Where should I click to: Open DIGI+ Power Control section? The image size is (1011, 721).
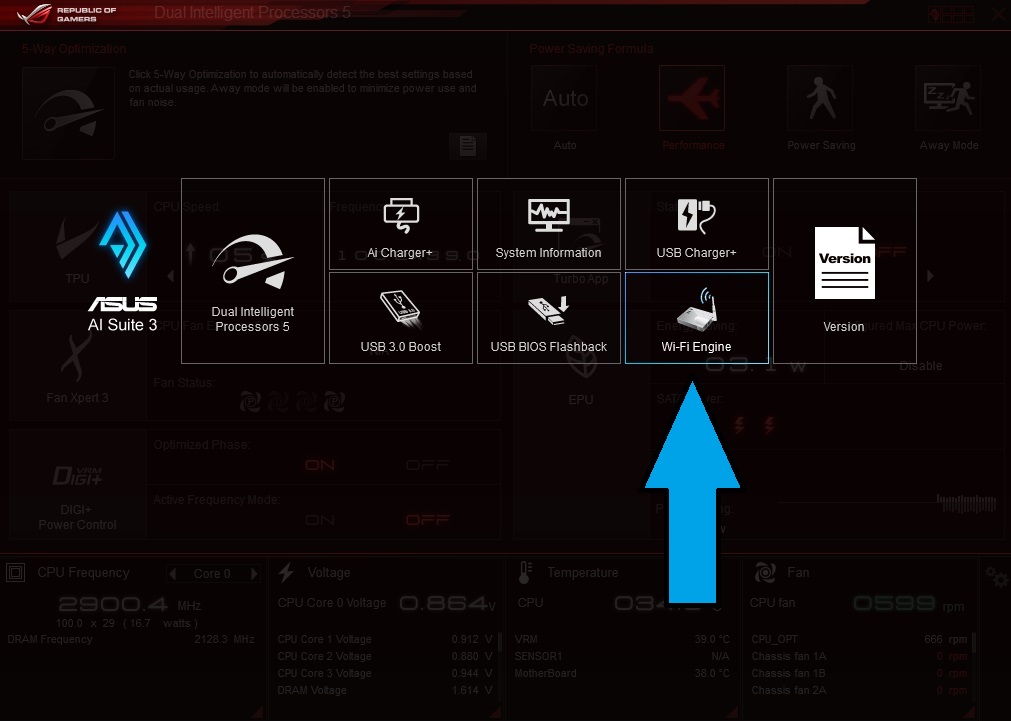[x=77, y=485]
